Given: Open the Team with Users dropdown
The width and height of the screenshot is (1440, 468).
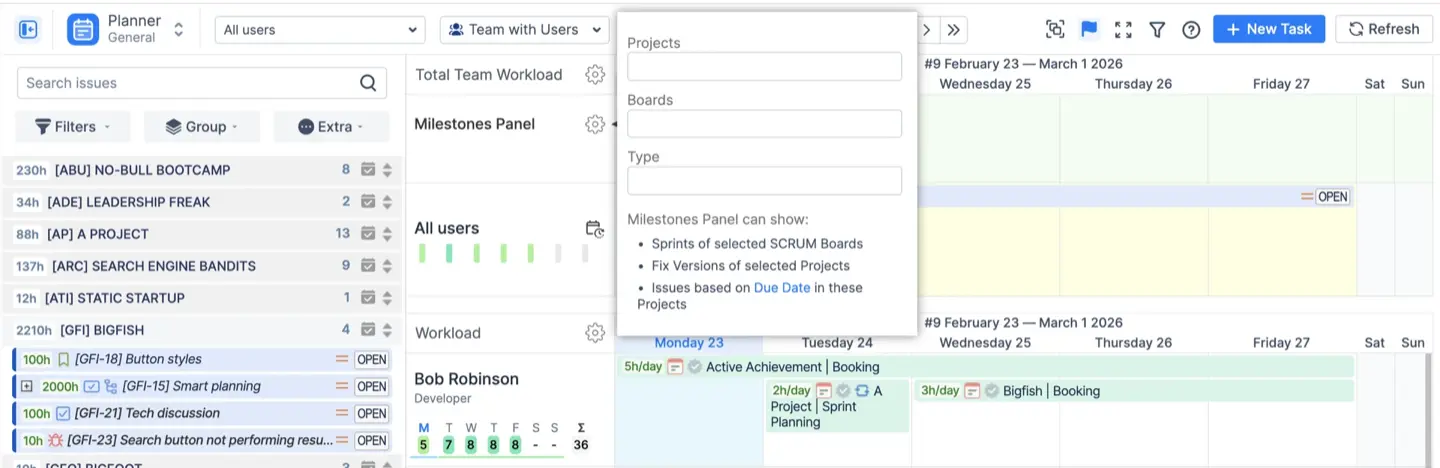Looking at the screenshot, I should (524, 30).
